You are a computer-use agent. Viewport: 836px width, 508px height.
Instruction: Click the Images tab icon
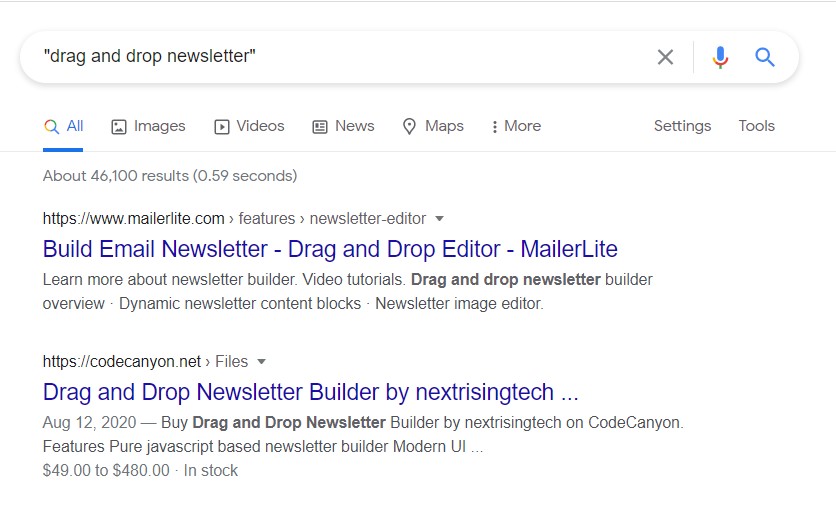[119, 127]
